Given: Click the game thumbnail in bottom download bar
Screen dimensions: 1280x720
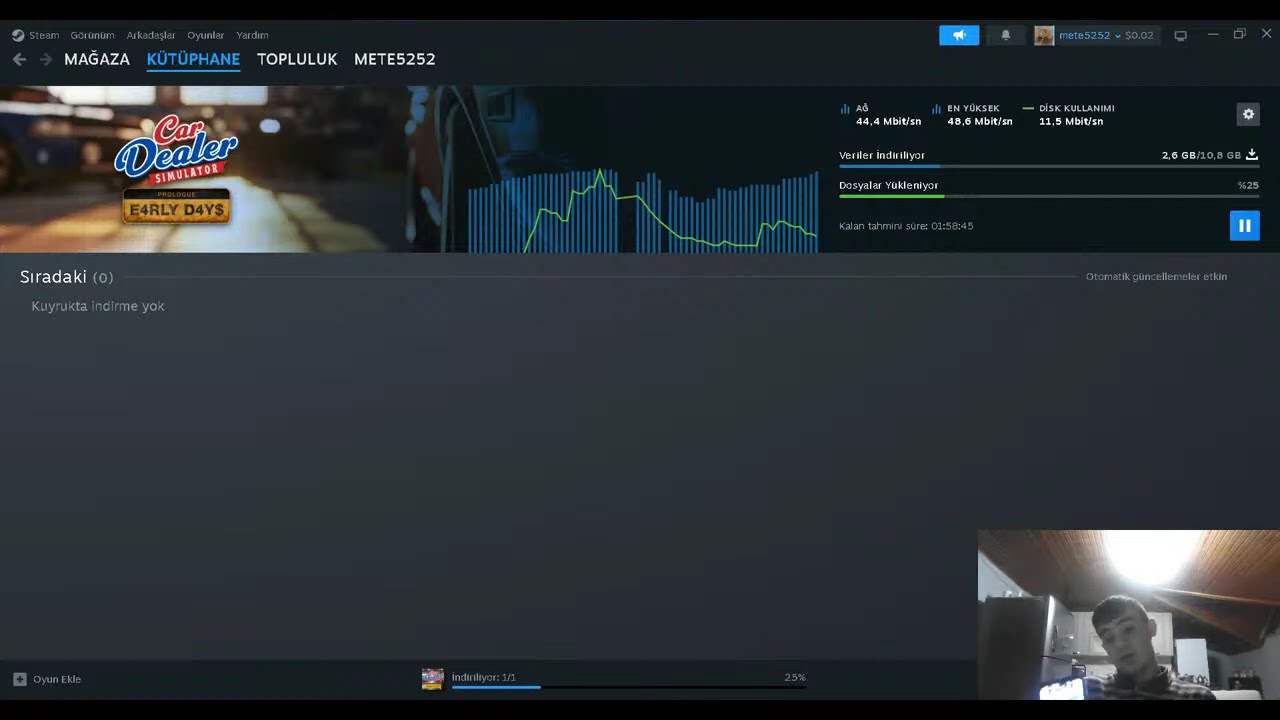Looking at the screenshot, I should [432, 679].
